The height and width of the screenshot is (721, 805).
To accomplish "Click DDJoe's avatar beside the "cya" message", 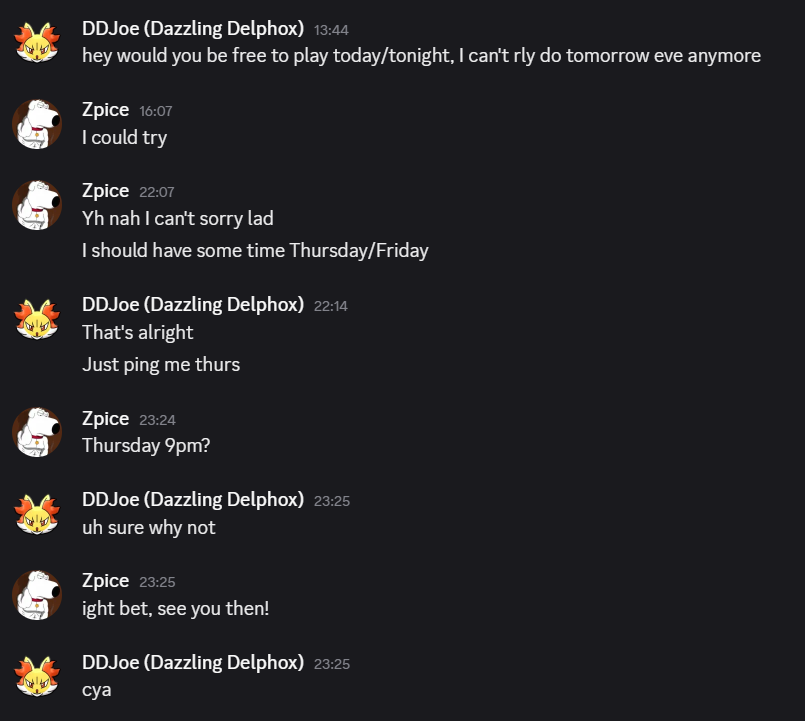I will [37, 676].
